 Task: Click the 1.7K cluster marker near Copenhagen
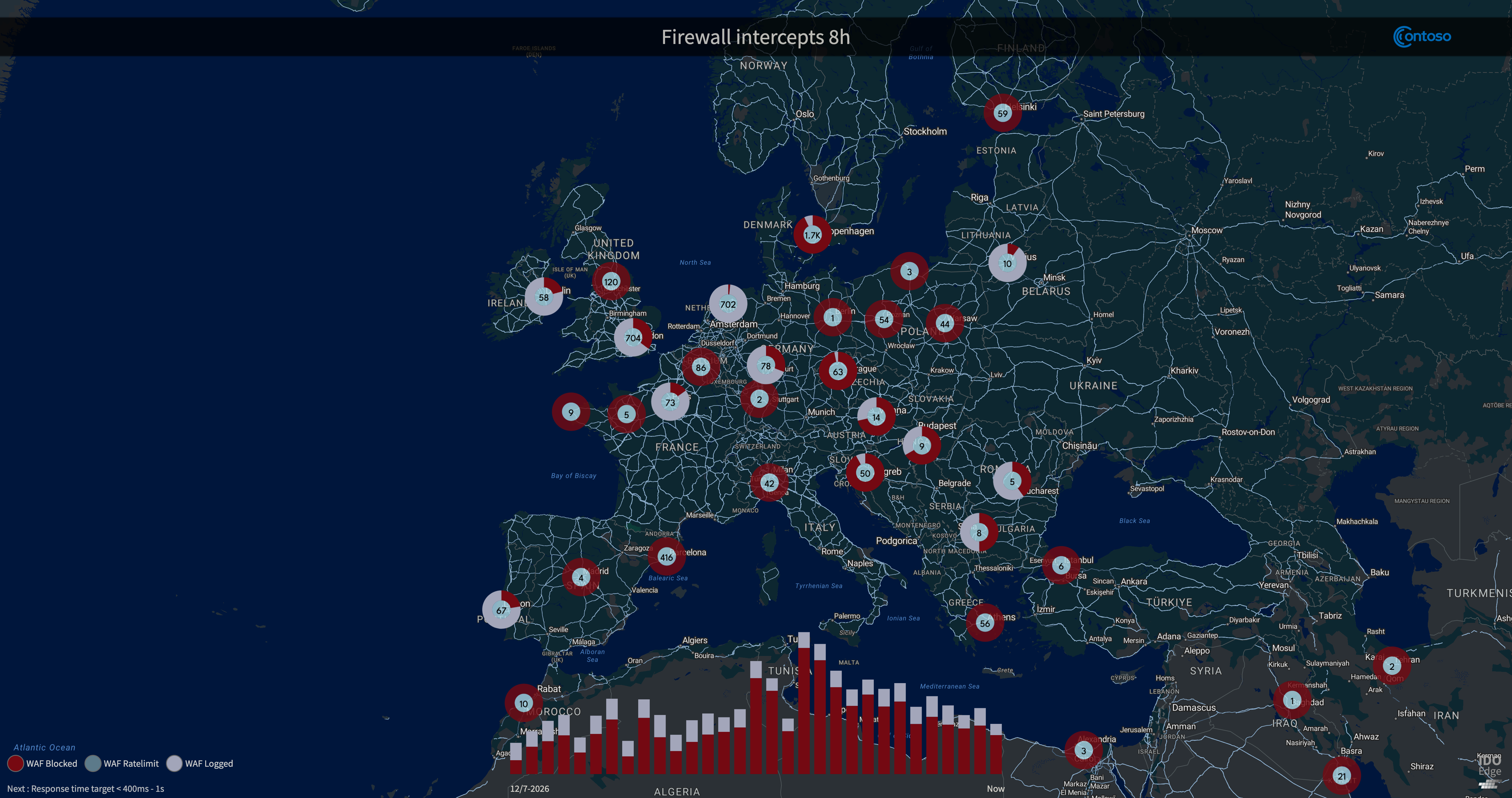click(x=812, y=235)
